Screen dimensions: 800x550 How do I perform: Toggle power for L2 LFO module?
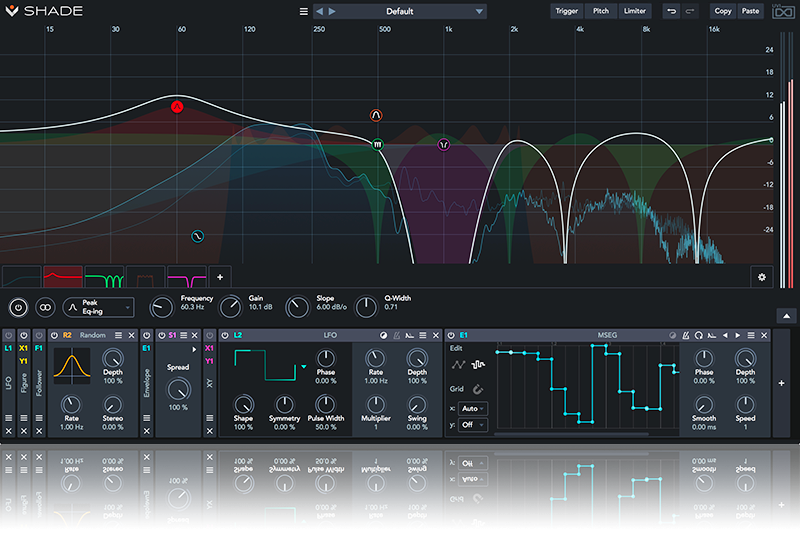224,335
